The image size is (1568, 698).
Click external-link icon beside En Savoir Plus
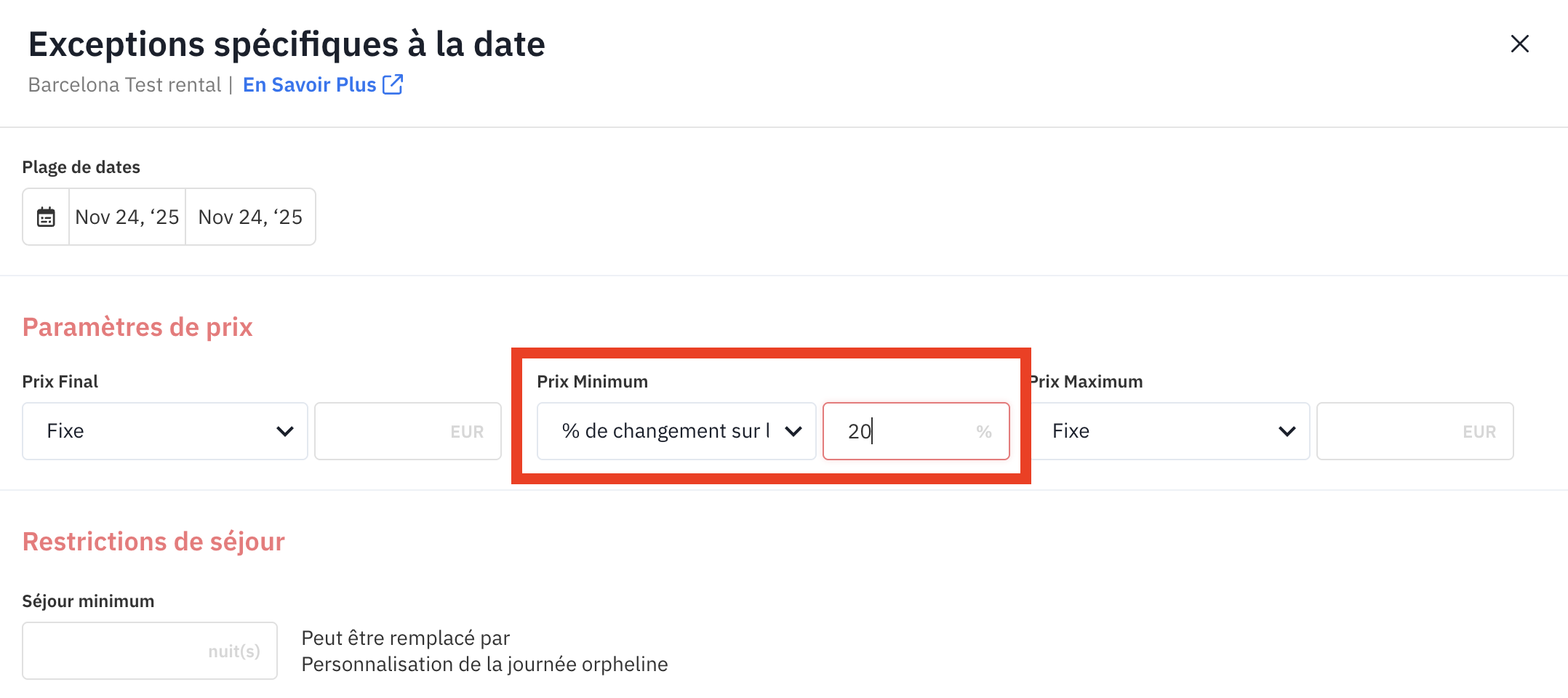click(393, 85)
